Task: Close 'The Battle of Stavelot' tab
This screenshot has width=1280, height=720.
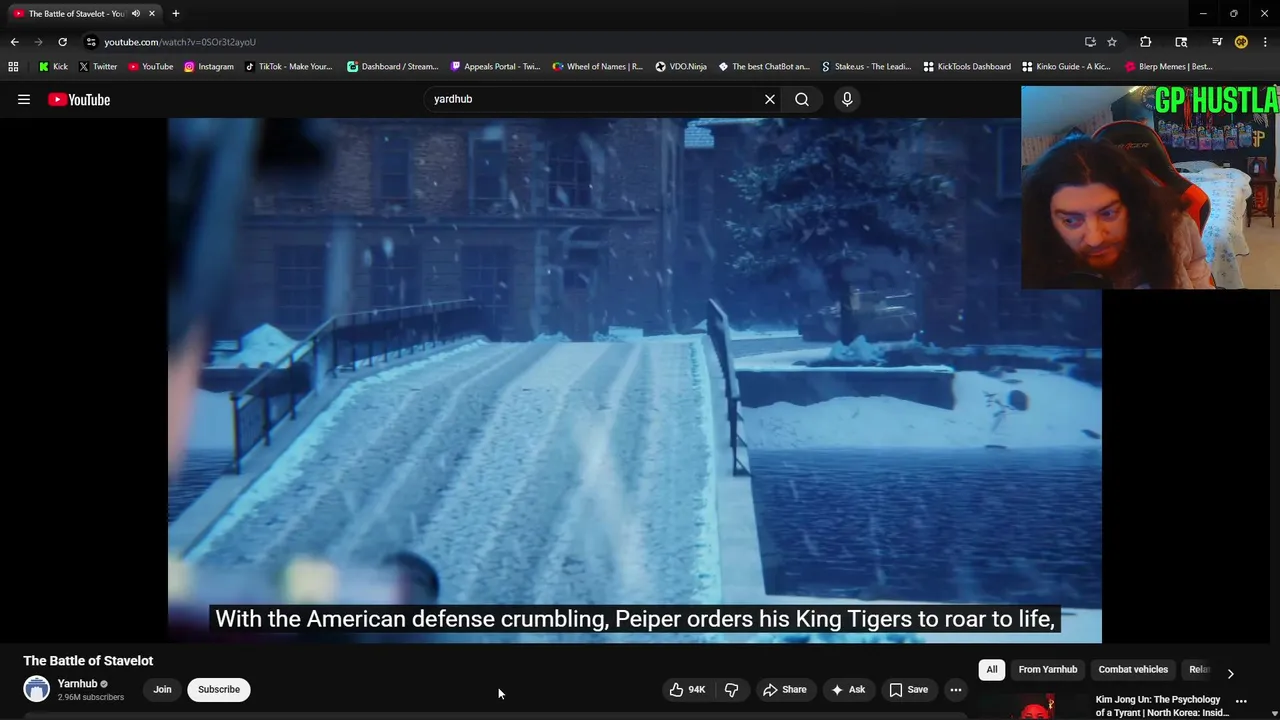Action: 152,14
